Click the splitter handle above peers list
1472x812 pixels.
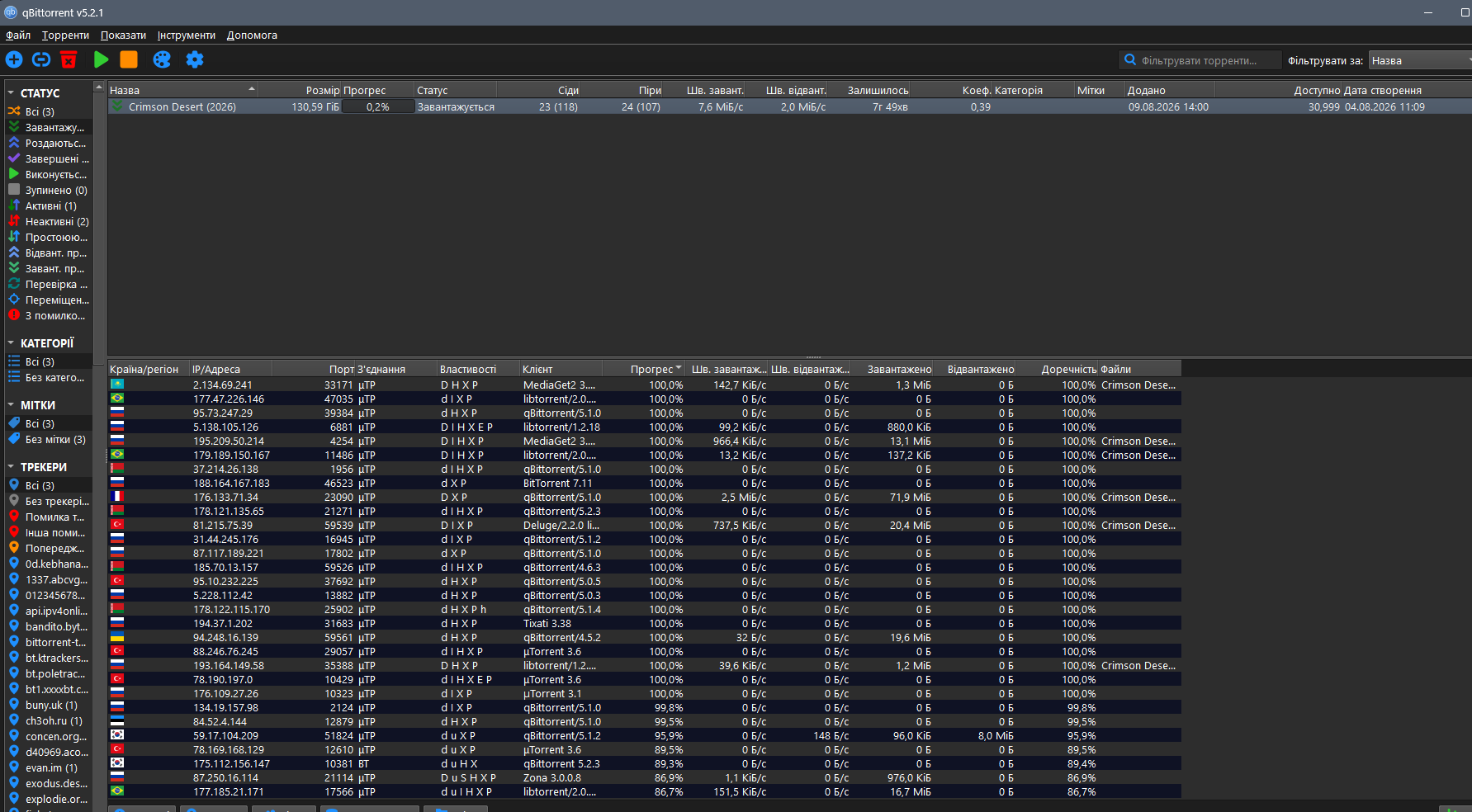click(x=813, y=357)
